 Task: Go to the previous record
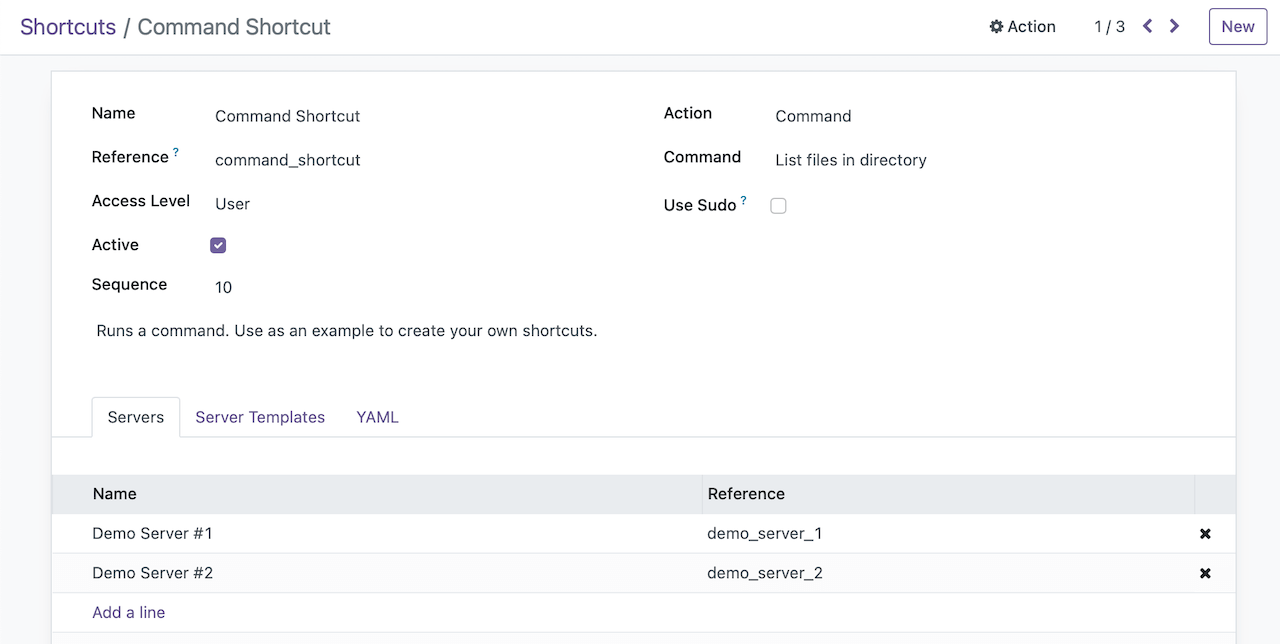1146,27
